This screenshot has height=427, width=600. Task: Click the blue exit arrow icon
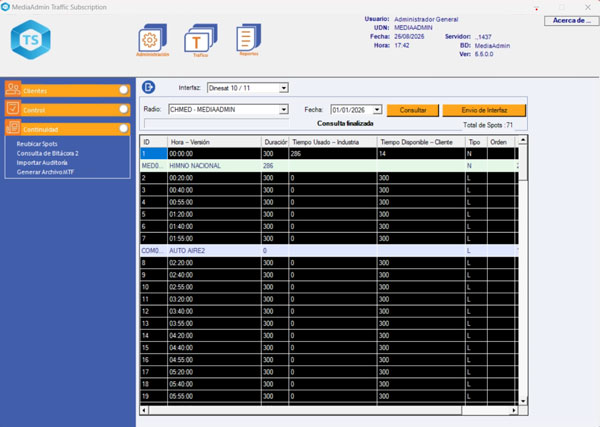[149, 88]
